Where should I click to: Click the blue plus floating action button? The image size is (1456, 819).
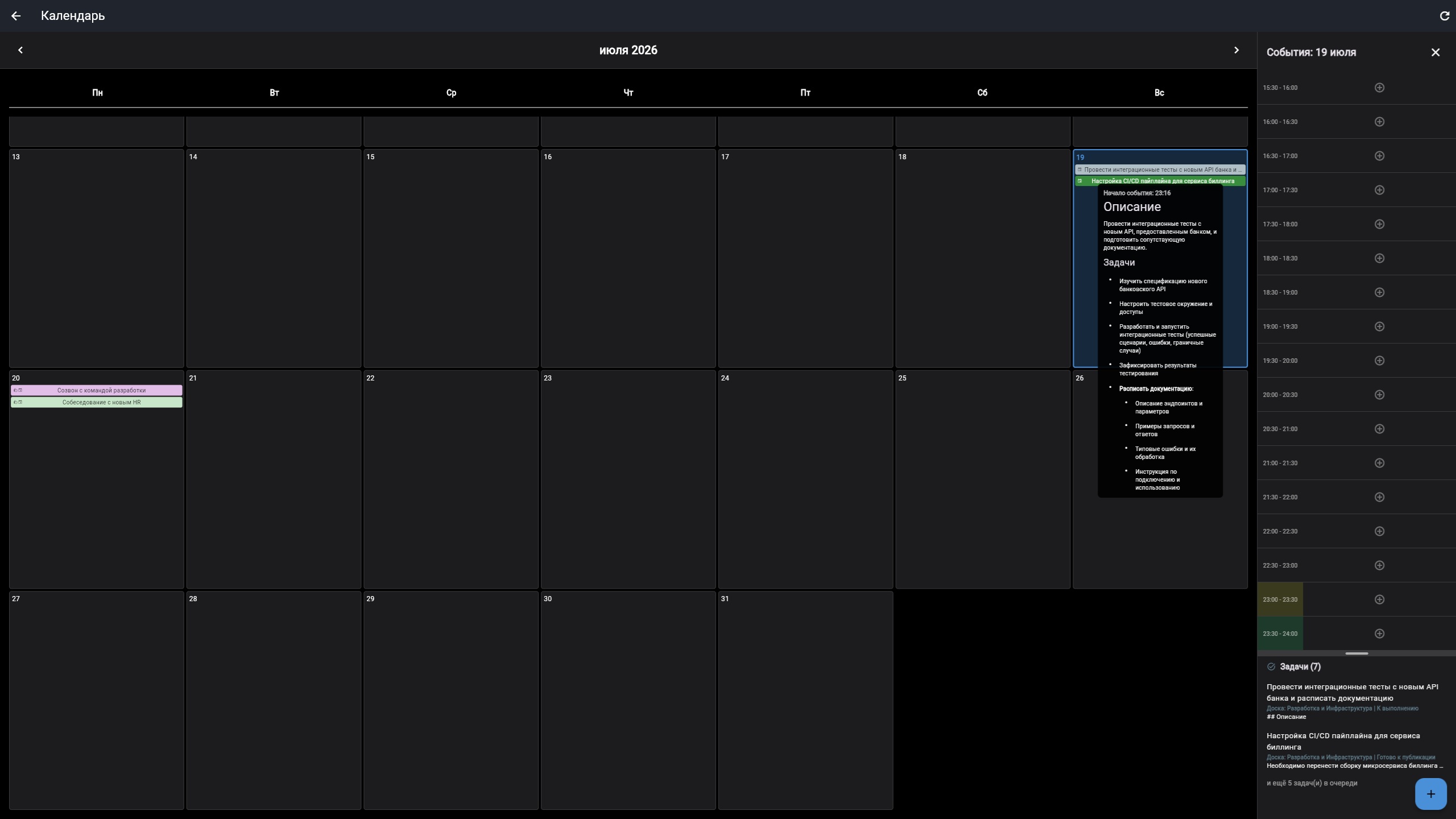1430,794
